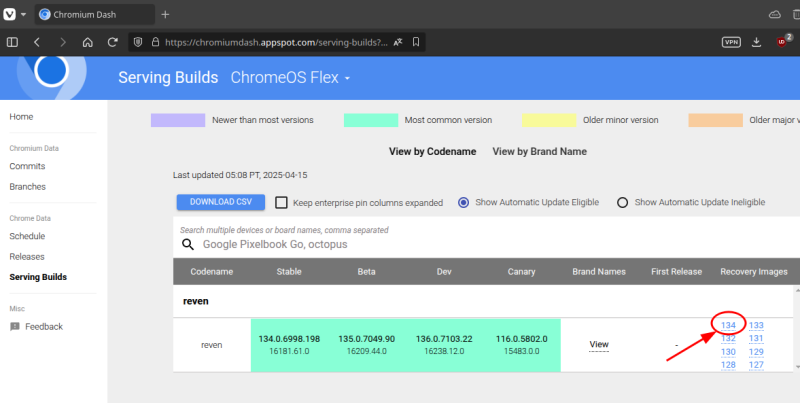Go to browser home page
Viewport: 800px width, 403px height.
click(x=88, y=42)
